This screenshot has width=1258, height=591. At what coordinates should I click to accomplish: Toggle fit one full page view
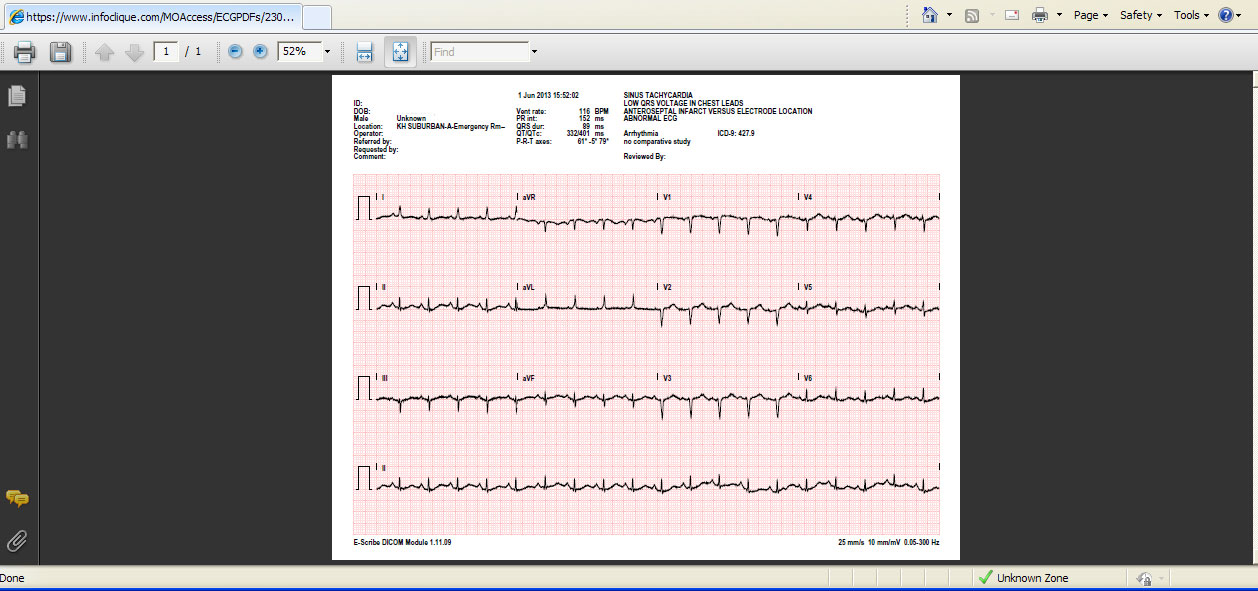[x=399, y=52]
